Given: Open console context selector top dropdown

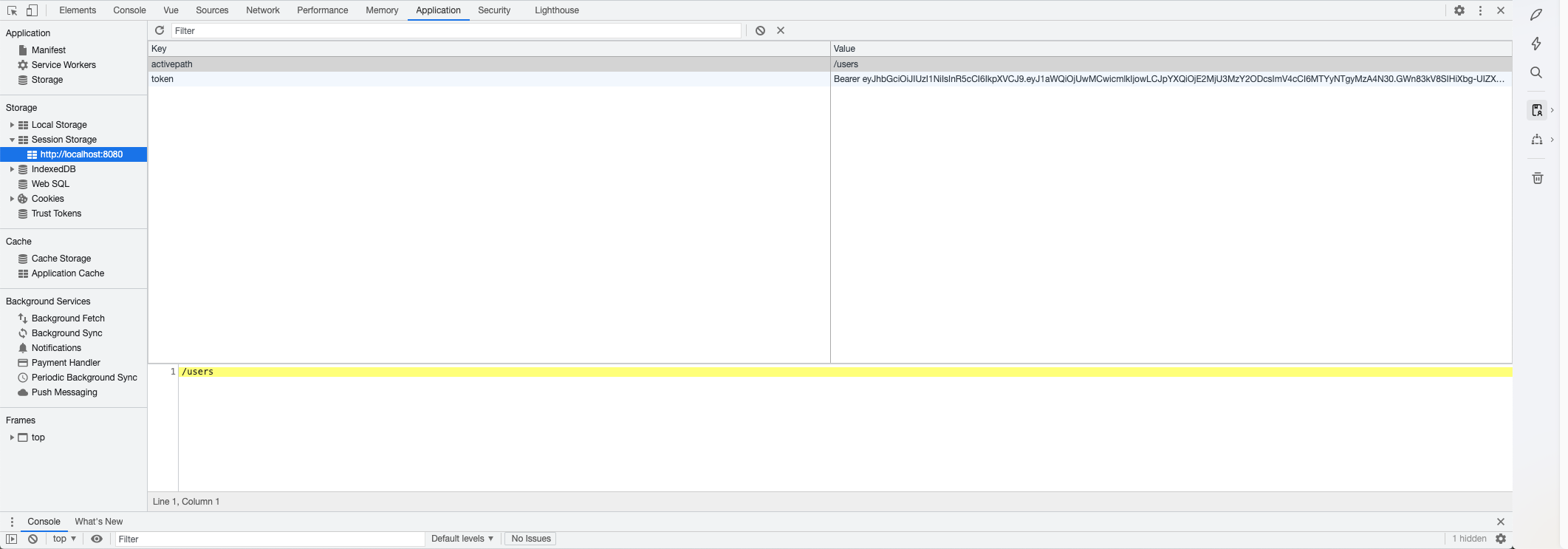Looking at the screenshot, I should (x=64, y=539).
